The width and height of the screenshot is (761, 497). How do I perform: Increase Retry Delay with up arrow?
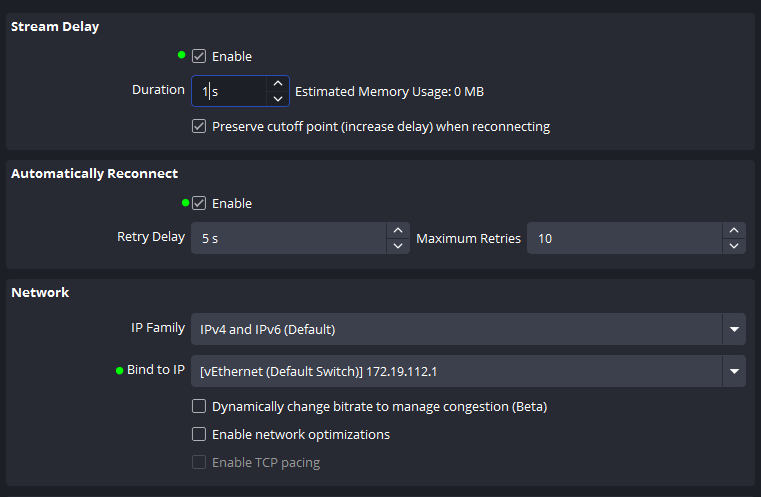click(398, 231)
